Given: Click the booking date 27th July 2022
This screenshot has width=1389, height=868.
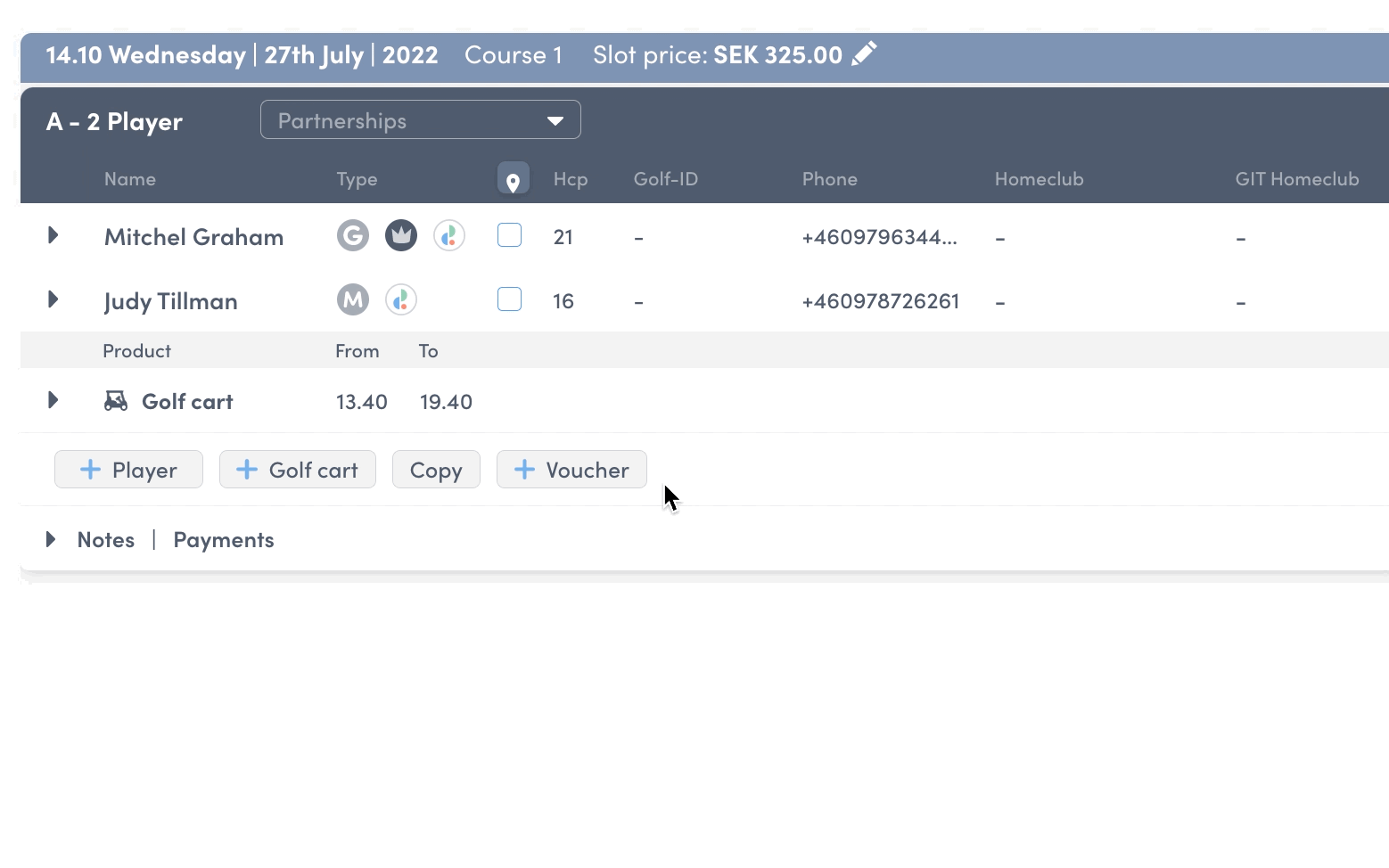Looking at the screenshot, I should pos(351,54).
